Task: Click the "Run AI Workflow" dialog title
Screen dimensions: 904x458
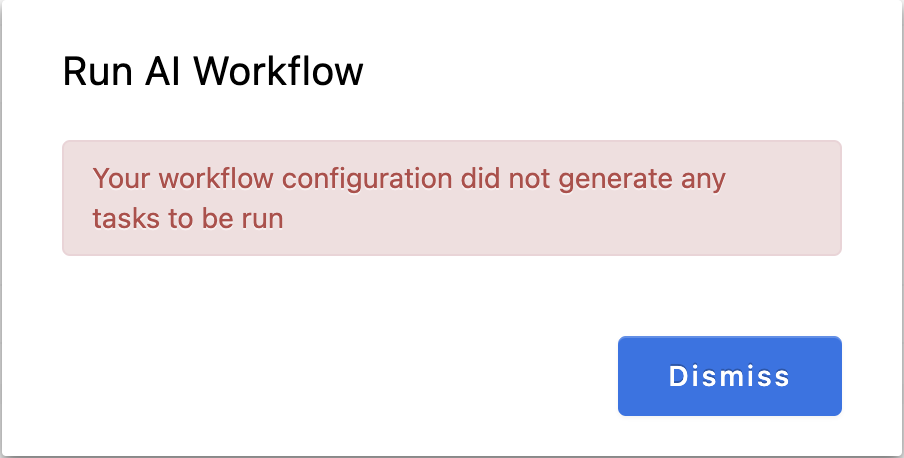Action: coord(212,72)
